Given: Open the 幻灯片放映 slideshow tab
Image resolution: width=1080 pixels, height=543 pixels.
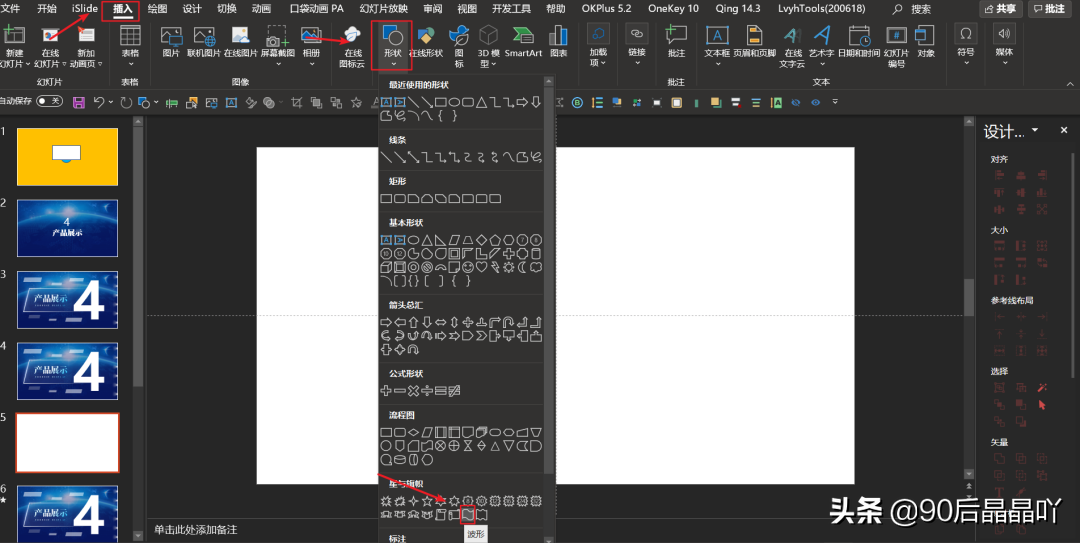Looking at the screenshot, I should 384,9.
